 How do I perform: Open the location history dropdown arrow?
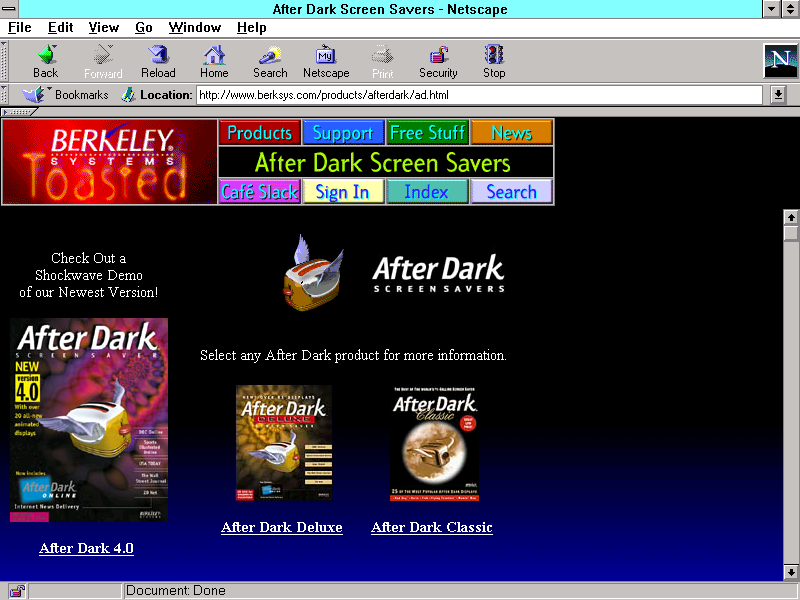tap(778, 94)
